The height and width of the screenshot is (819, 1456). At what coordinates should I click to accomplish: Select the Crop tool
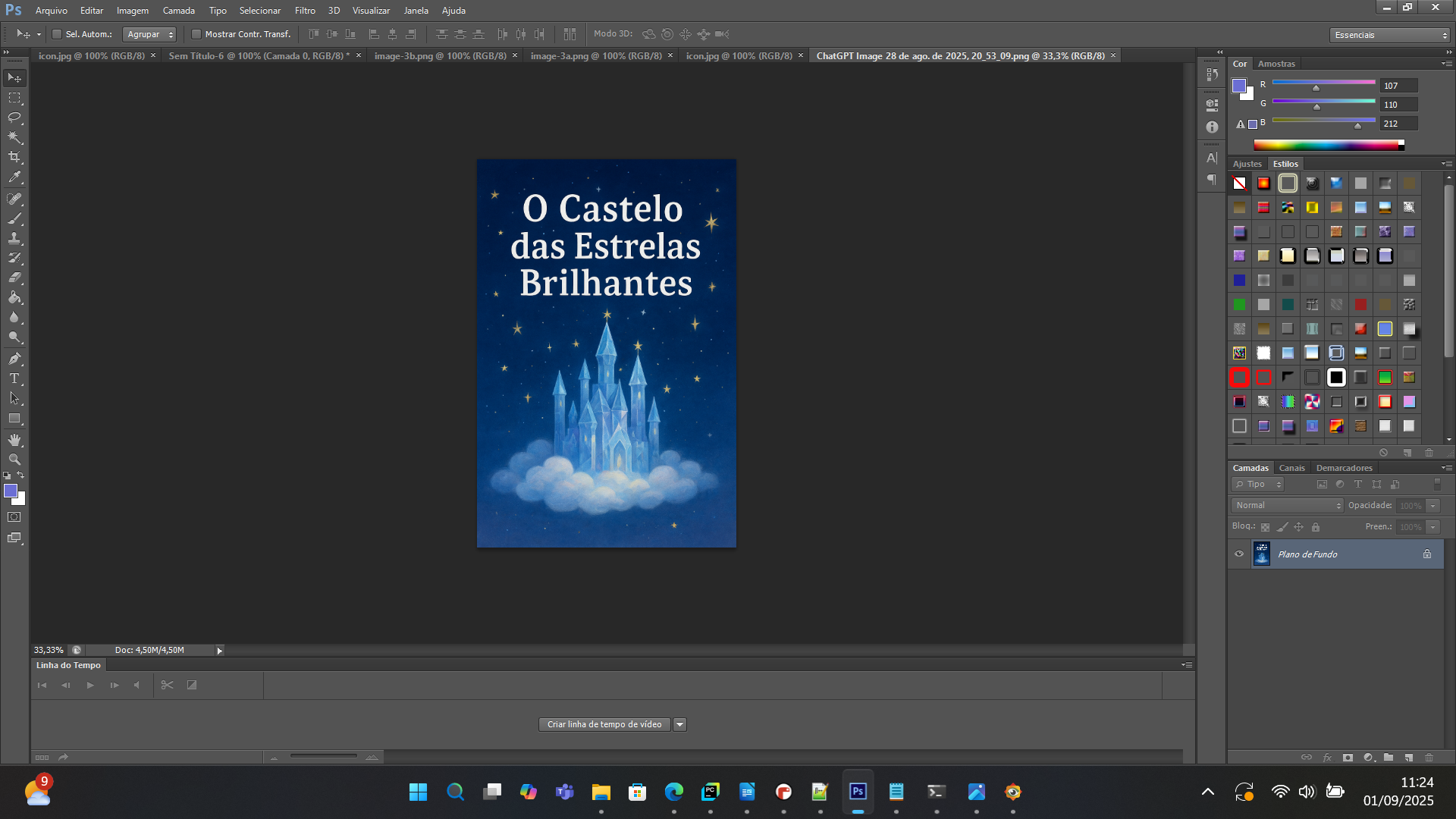(14, 157)
